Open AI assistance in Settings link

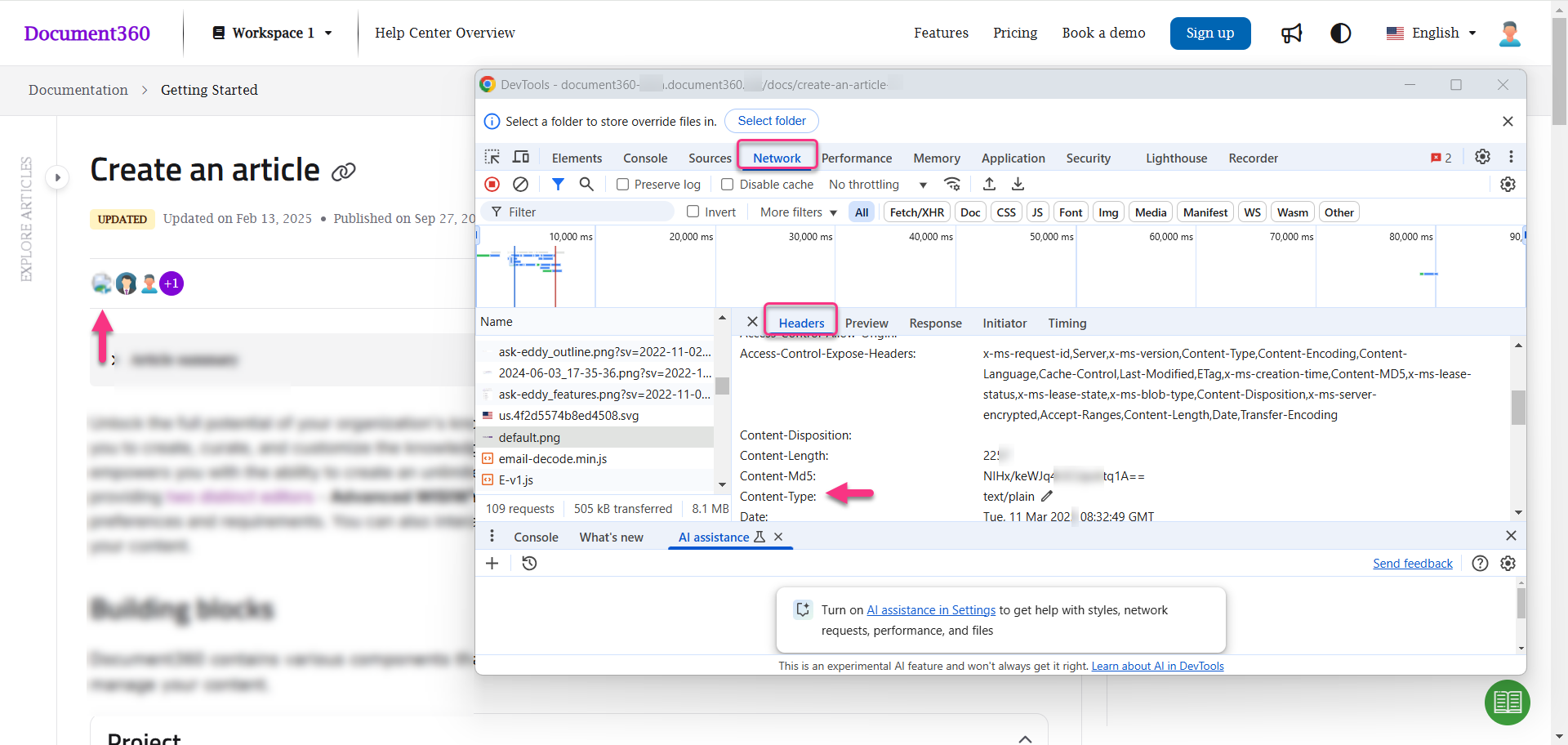[x=931, y=610]
